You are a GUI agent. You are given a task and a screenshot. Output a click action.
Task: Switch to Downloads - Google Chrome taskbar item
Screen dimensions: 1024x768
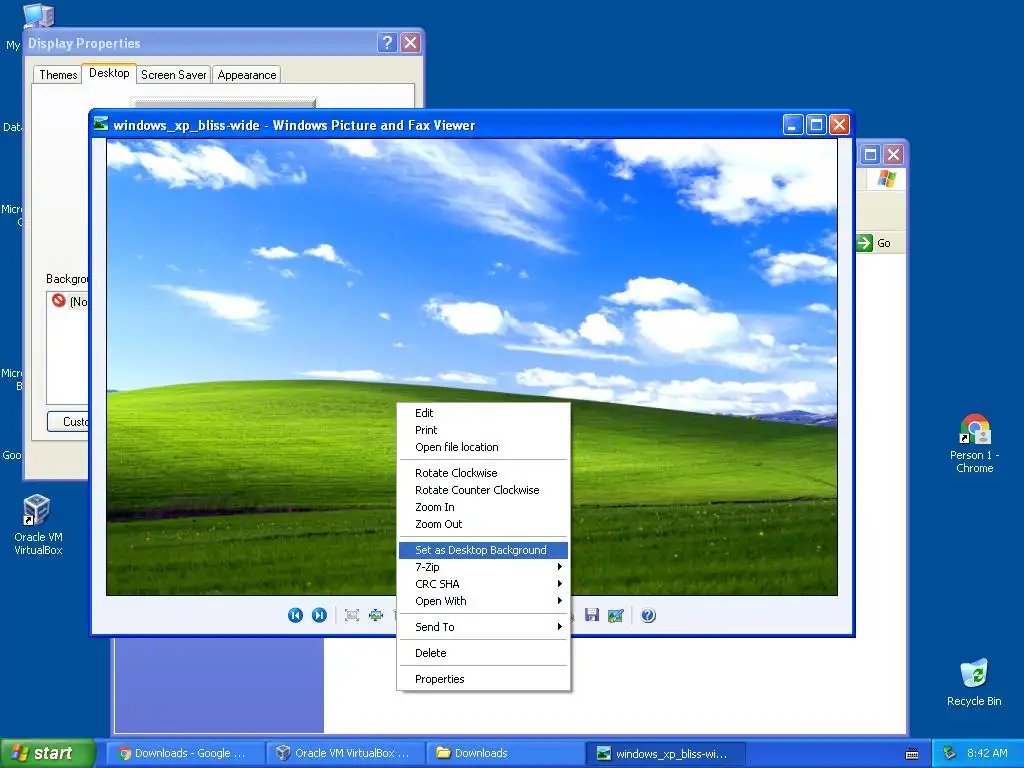(184, 753)
